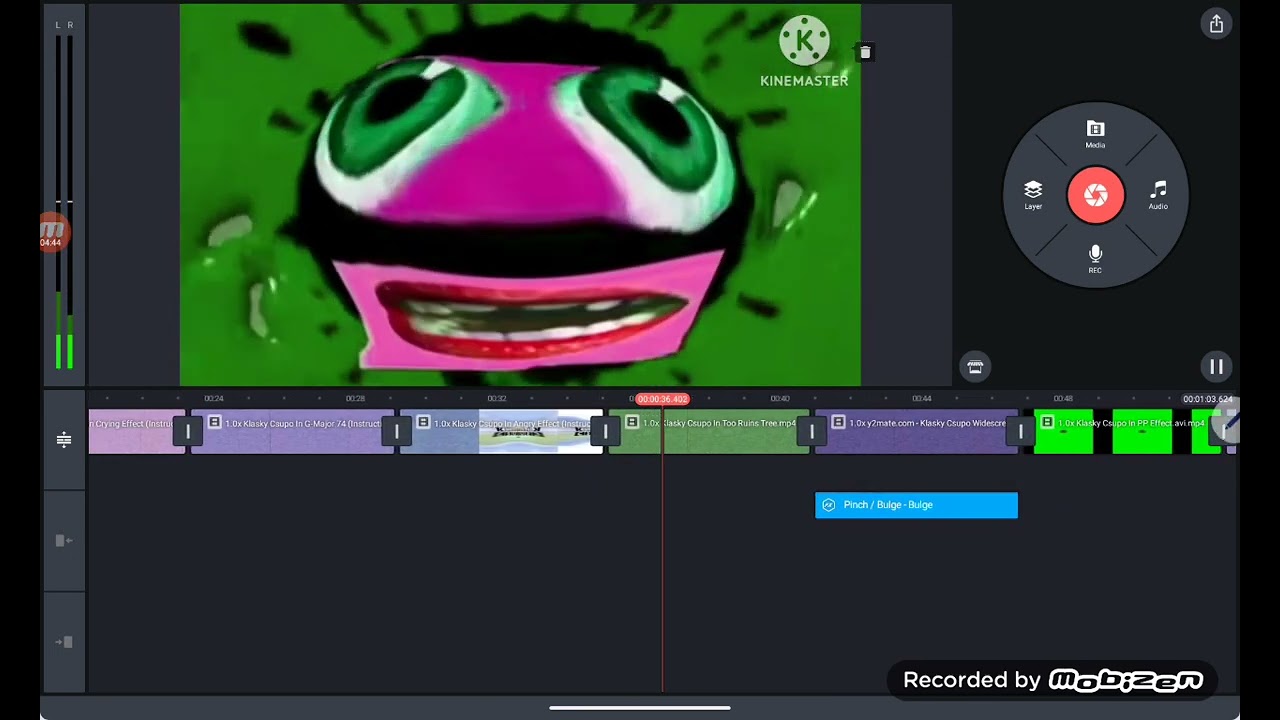Click the video preview area

pyautogui.click(x=520, y=195)
